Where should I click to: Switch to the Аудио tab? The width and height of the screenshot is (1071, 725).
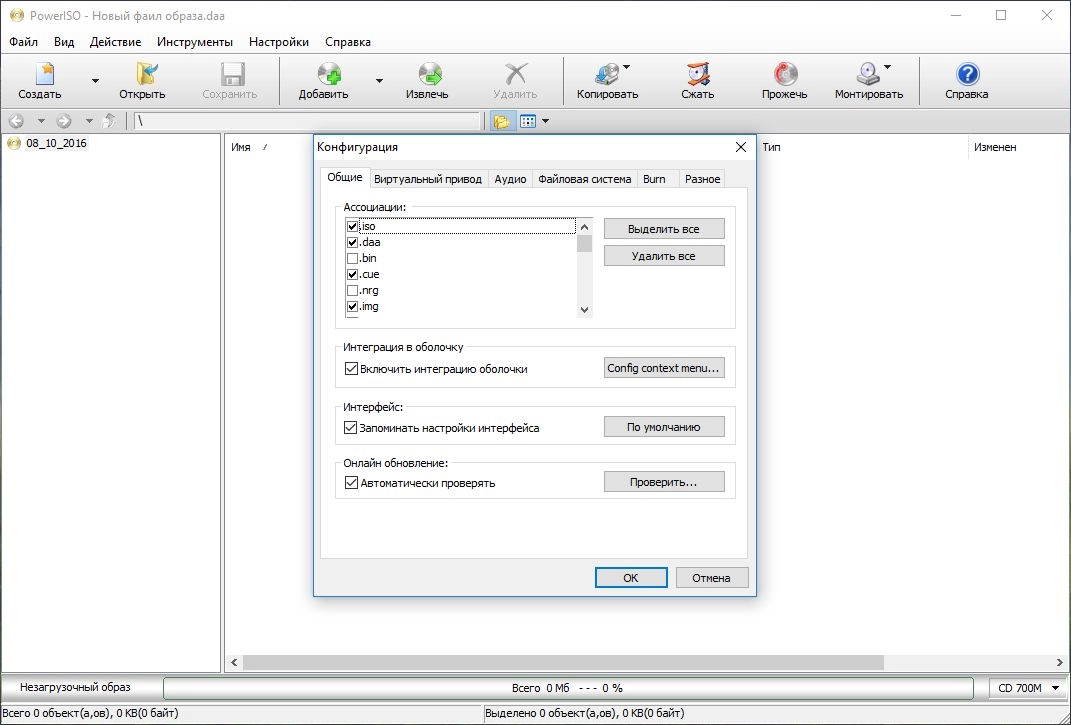point(510,179)
